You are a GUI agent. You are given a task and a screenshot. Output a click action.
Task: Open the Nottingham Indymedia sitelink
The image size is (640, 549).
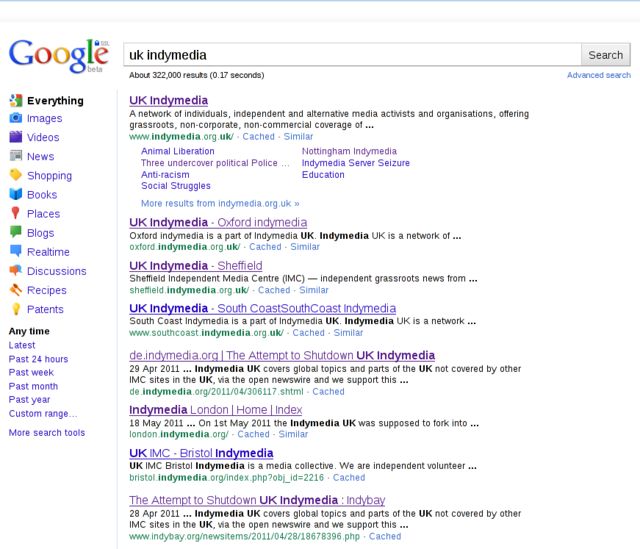pos(348,151)
